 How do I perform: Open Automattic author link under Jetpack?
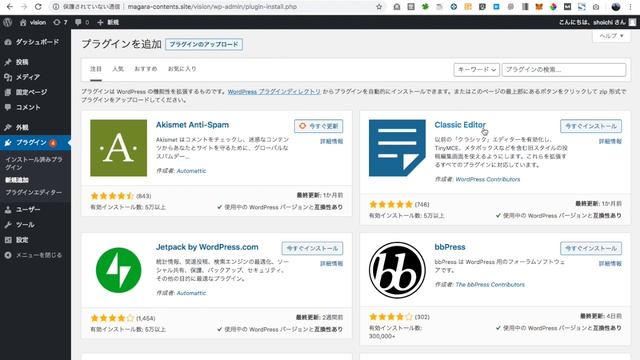pos(191,293)
